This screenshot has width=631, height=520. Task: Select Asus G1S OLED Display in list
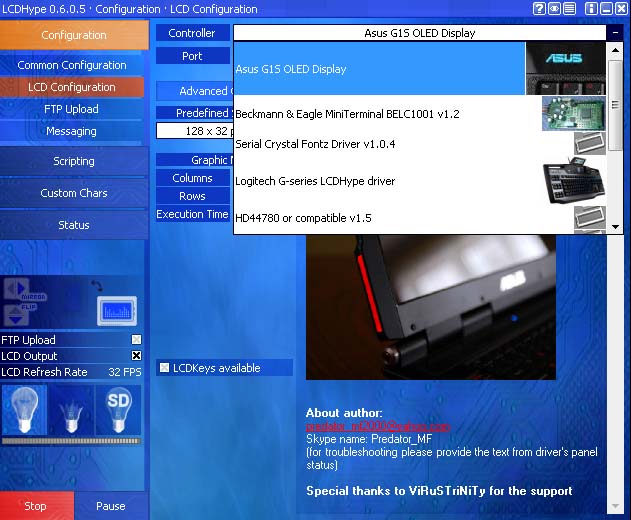point(379,68)
